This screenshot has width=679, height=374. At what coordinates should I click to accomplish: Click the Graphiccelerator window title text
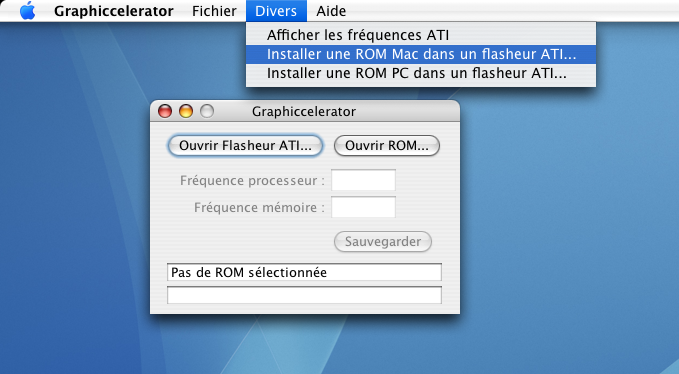[304, 112]
